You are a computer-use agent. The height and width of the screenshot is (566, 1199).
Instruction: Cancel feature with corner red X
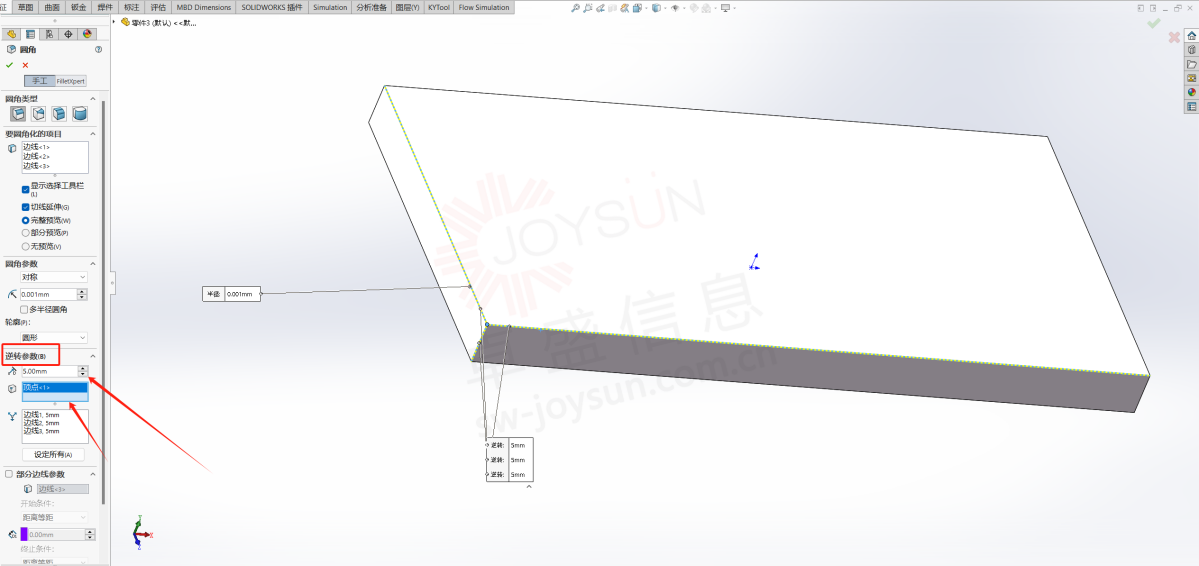pos(1175,37)
